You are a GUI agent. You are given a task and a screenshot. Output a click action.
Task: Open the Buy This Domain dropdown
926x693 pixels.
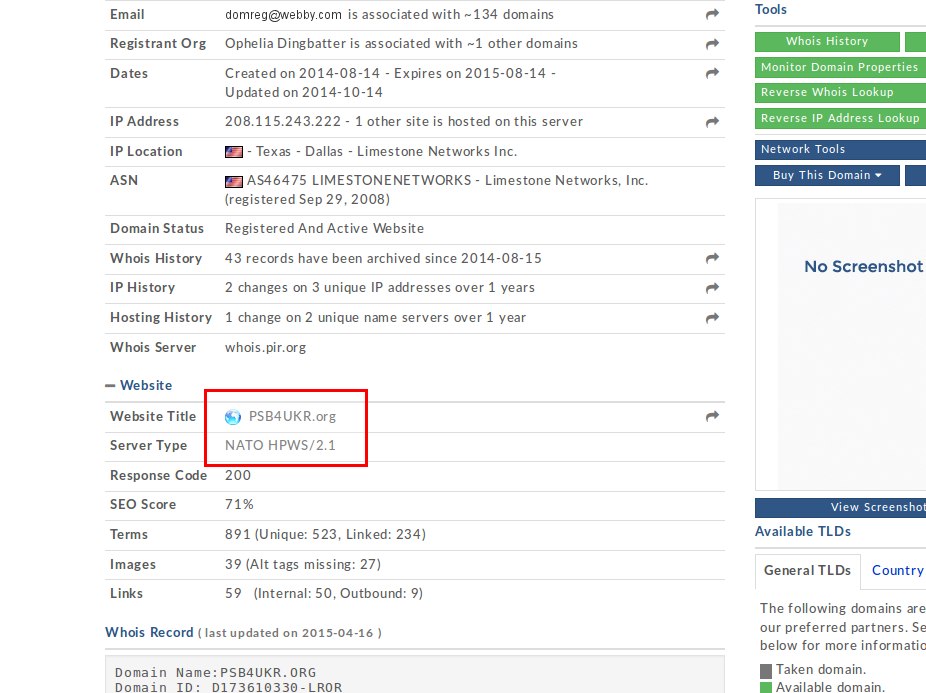point(827,175)
